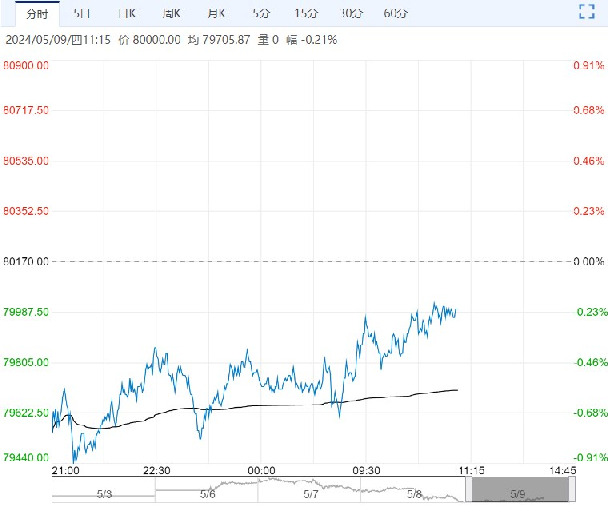This screenshot has width=608, height=505.
Task: Click the left handle of the range slider
Action: pos(468,489)
